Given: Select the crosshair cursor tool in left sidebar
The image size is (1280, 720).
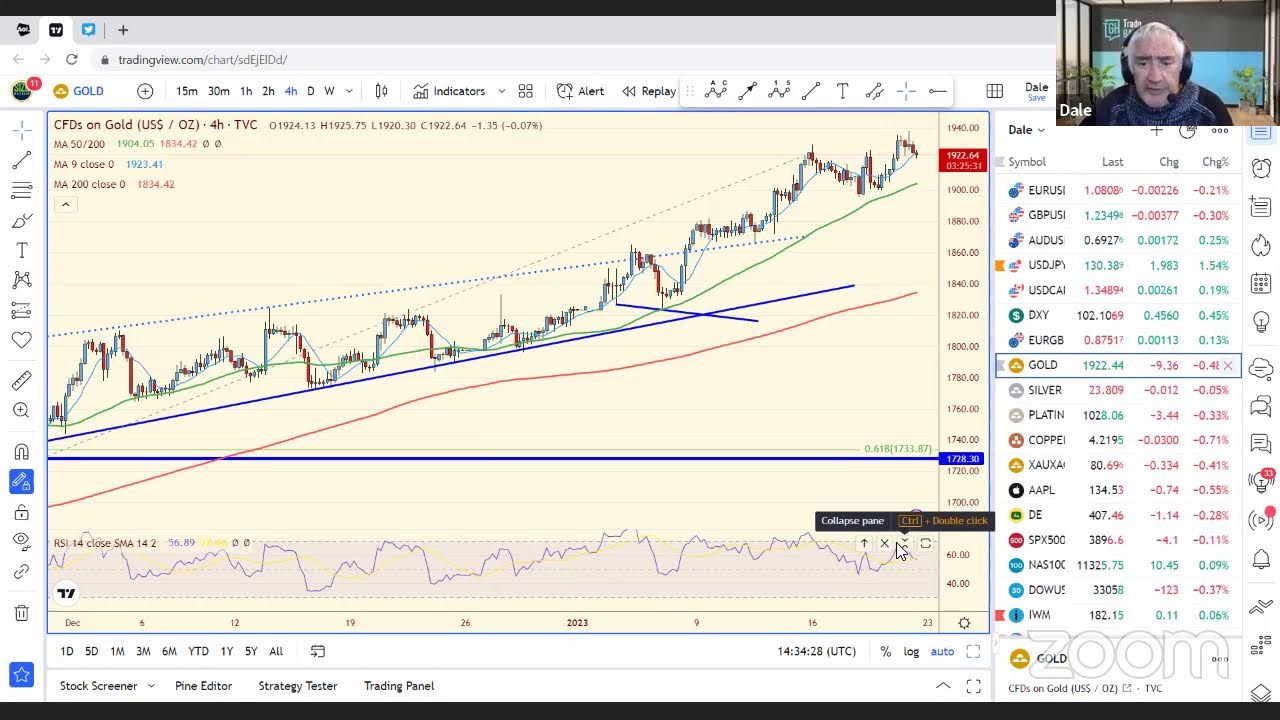Looking at the screenshot, I should tap(21, 130).
